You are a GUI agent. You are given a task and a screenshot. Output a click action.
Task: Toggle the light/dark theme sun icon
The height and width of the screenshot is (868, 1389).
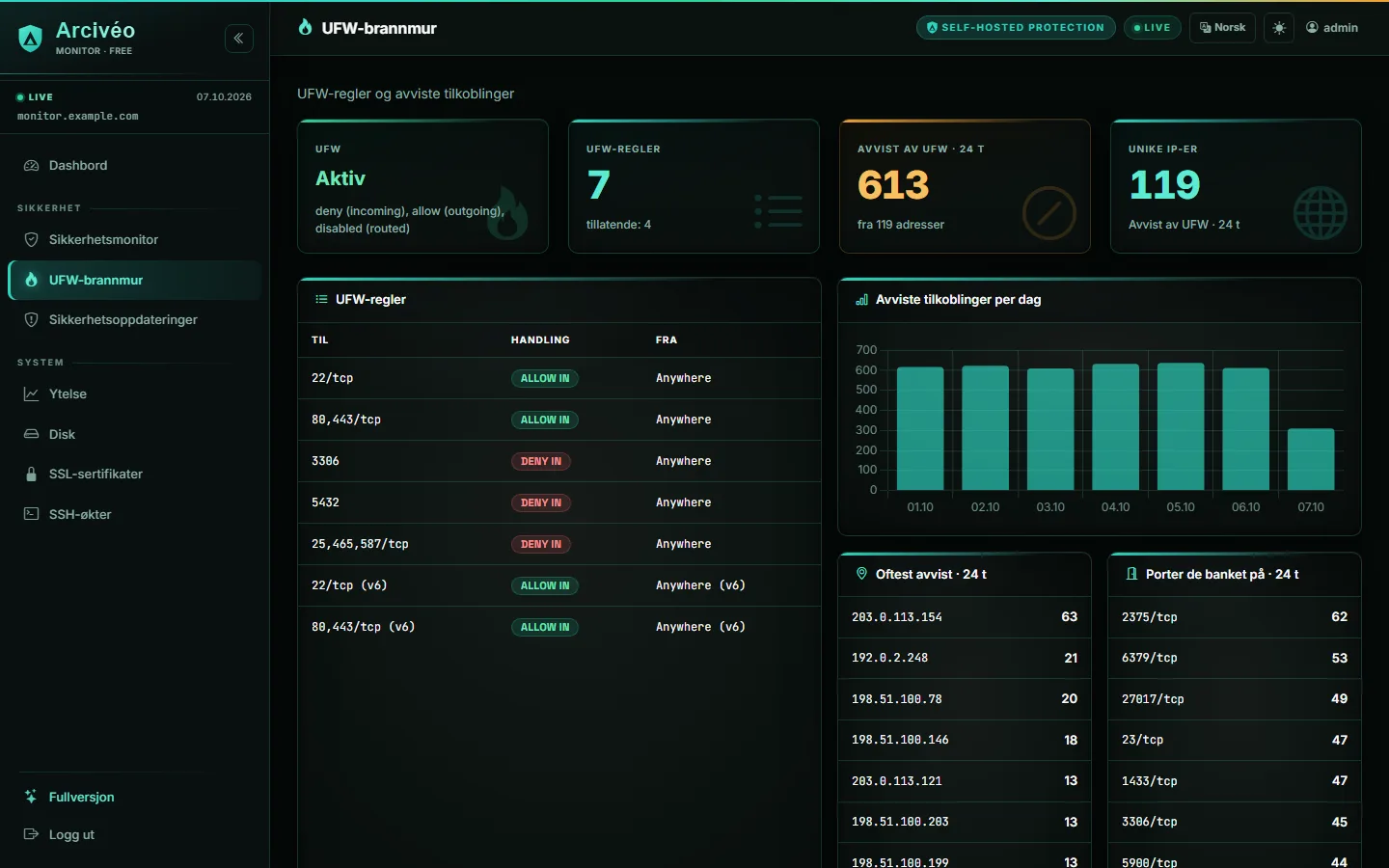pyautogui.click(x=1279, y=28)
